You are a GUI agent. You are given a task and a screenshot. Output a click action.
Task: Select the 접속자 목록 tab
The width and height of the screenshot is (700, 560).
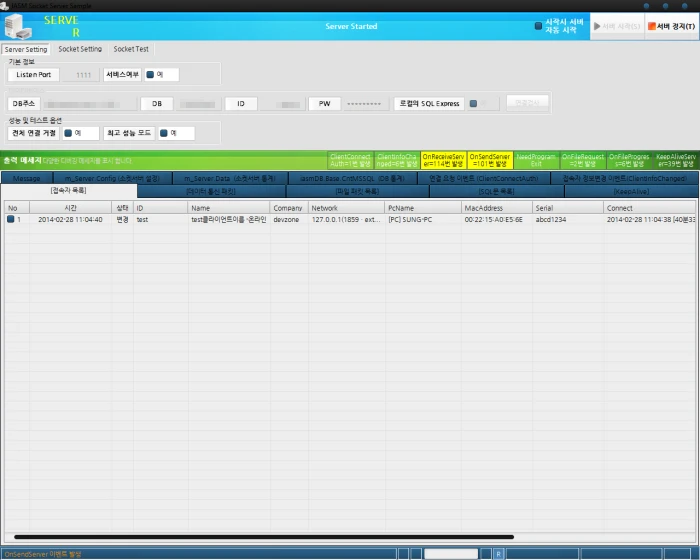point(69,191)
